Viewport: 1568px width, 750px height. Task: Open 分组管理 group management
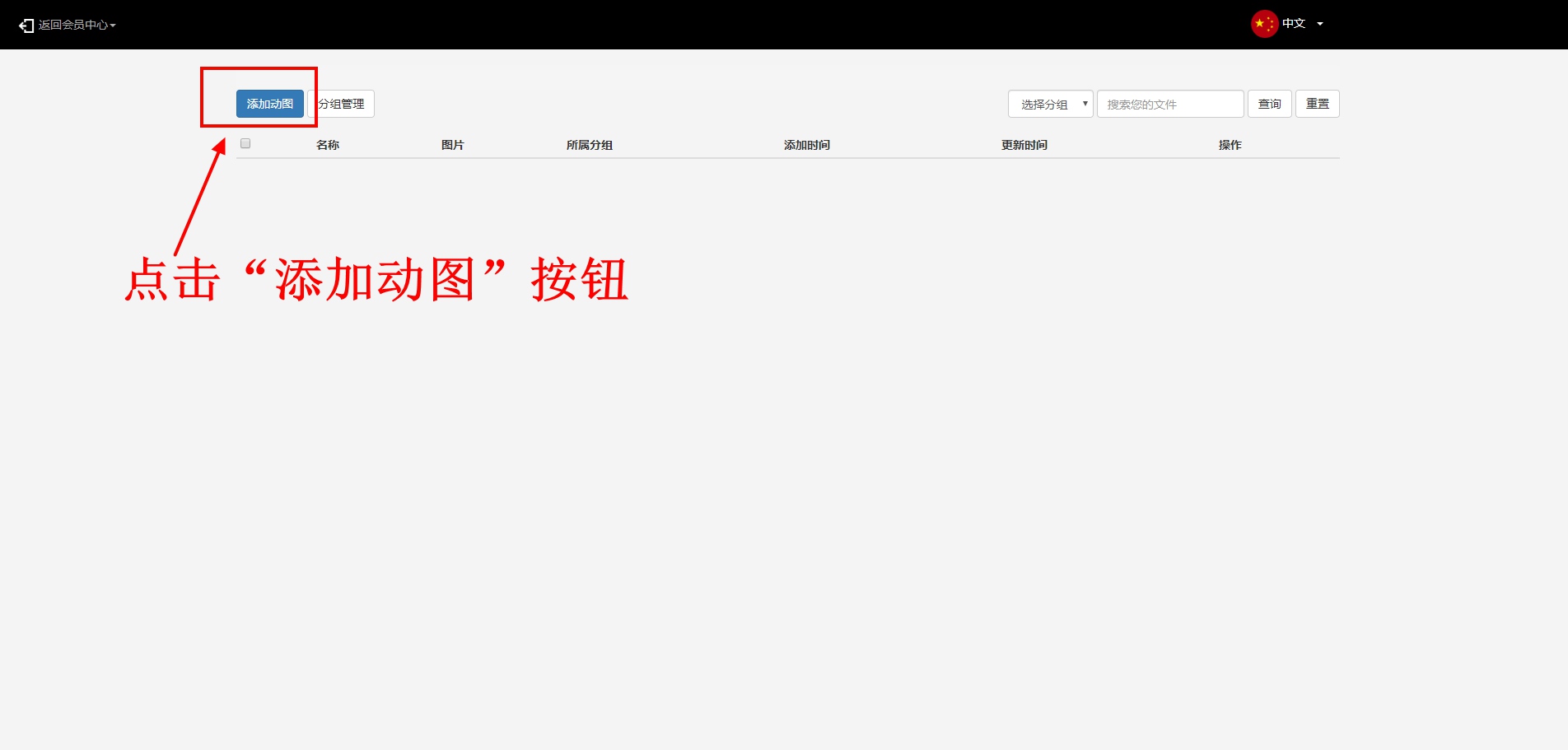click(342, 104)
